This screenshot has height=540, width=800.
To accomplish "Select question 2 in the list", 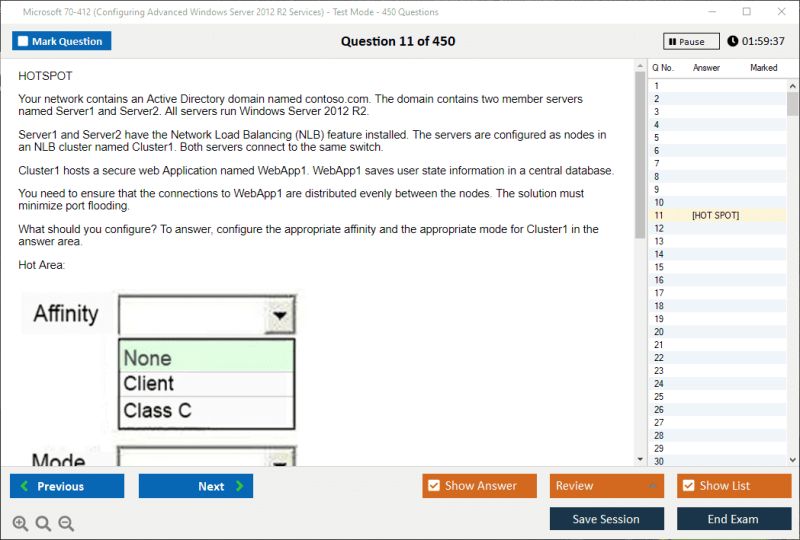I will coord(717,99).
